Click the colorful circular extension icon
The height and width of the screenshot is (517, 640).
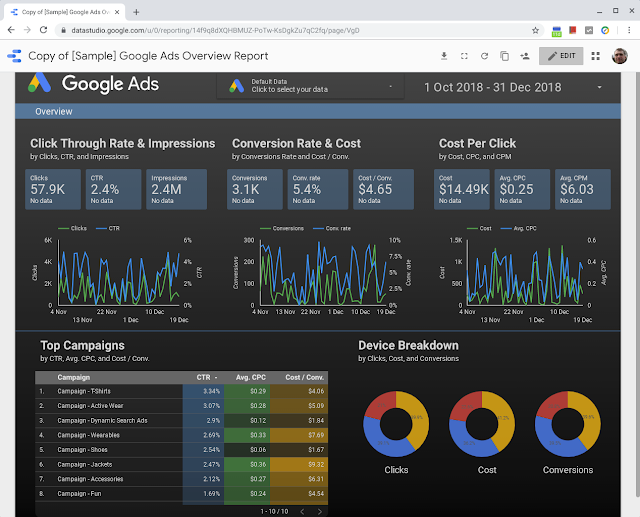(x=605, y=30)
